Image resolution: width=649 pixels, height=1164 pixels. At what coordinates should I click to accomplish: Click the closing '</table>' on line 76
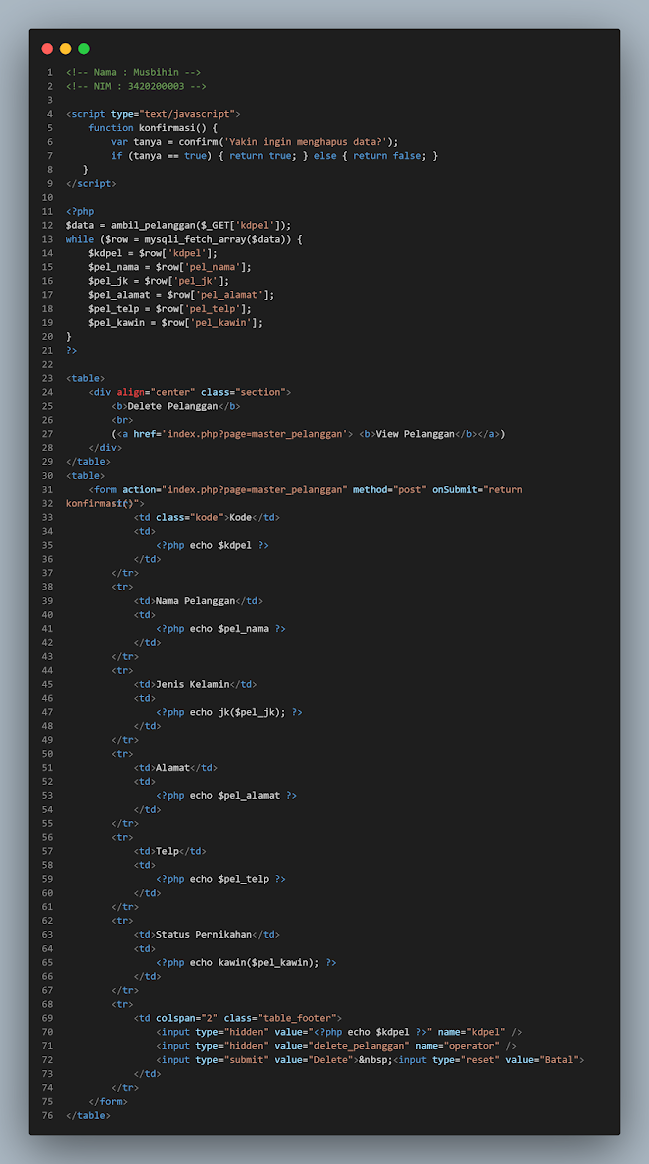tap(88, 1116)
